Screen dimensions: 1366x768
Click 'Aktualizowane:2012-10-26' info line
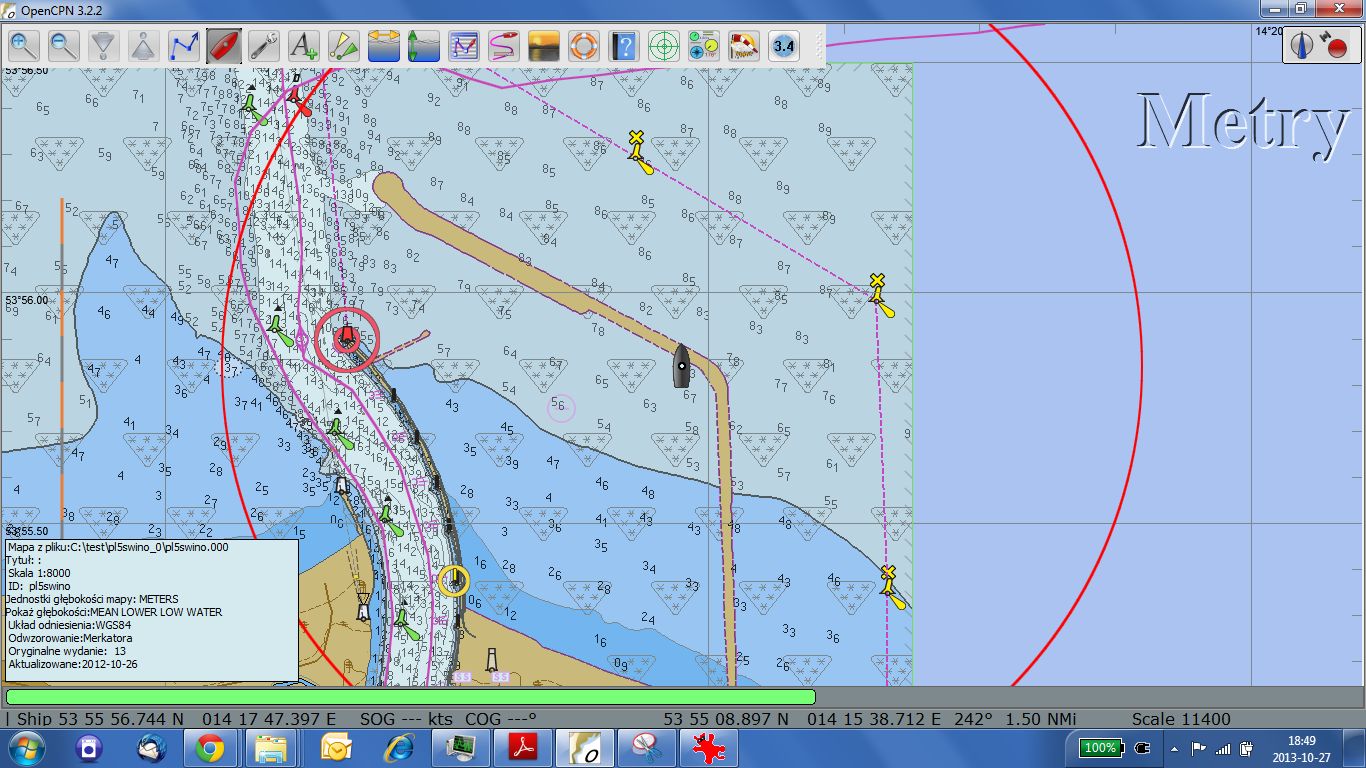pyautogui.click(x=73, y=663)
